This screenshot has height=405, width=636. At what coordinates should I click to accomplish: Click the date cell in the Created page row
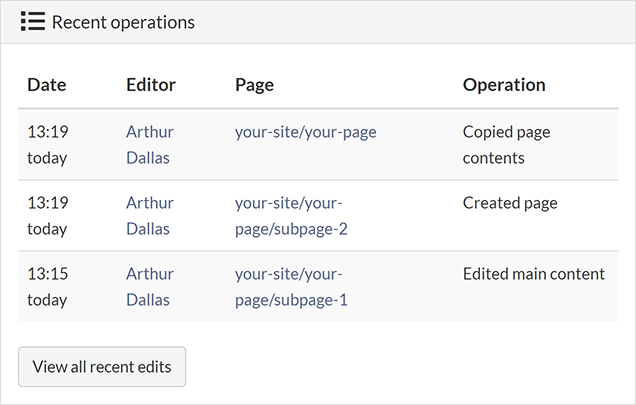[x=47, y=216]
